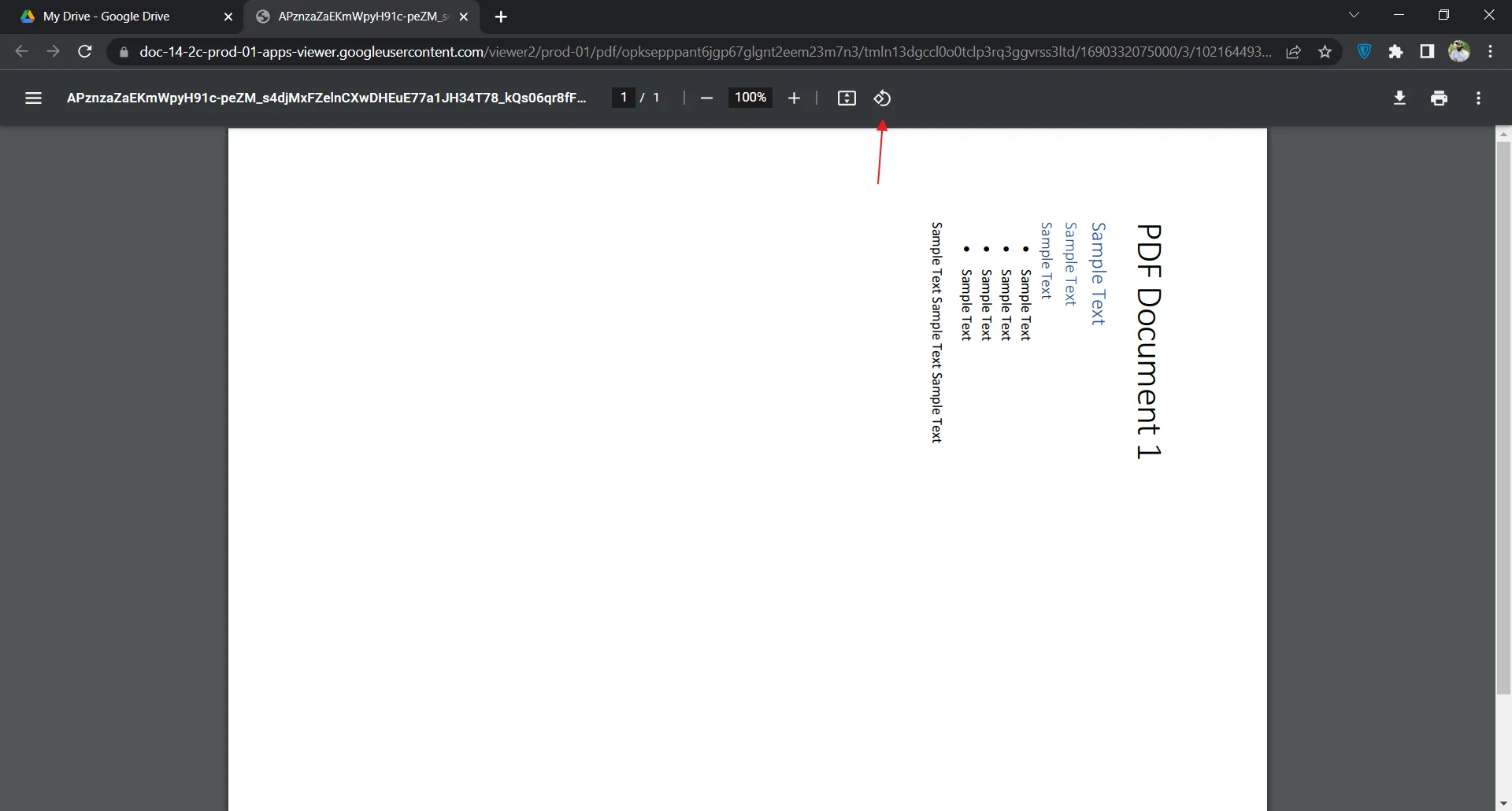
Task: Open a new browser tab
Action: pyautogui.click(x=501, y=17)
